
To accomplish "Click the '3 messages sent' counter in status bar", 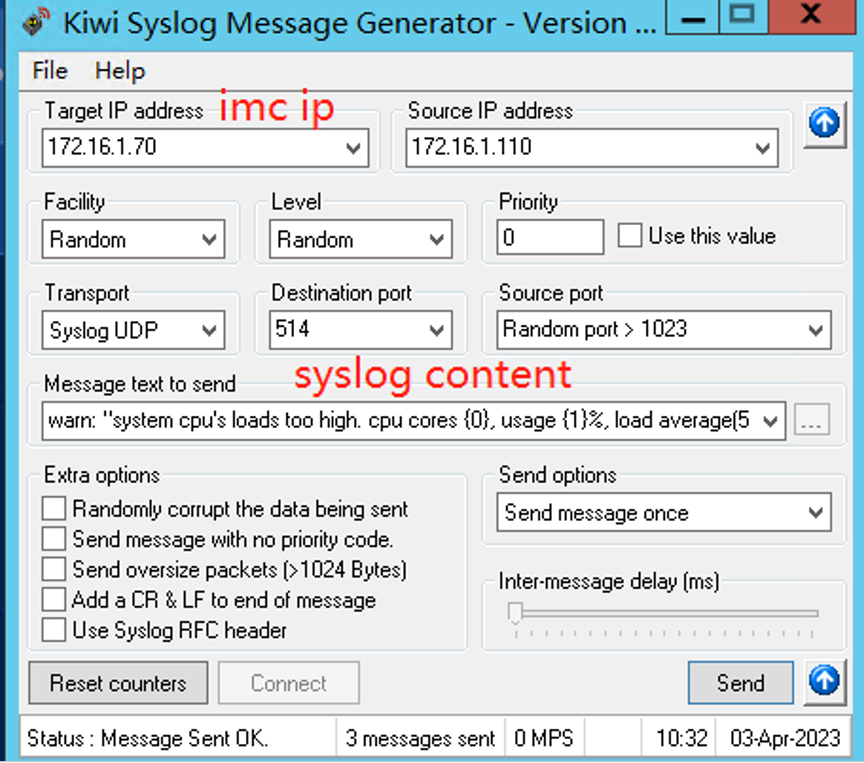I will coord(420,738).
